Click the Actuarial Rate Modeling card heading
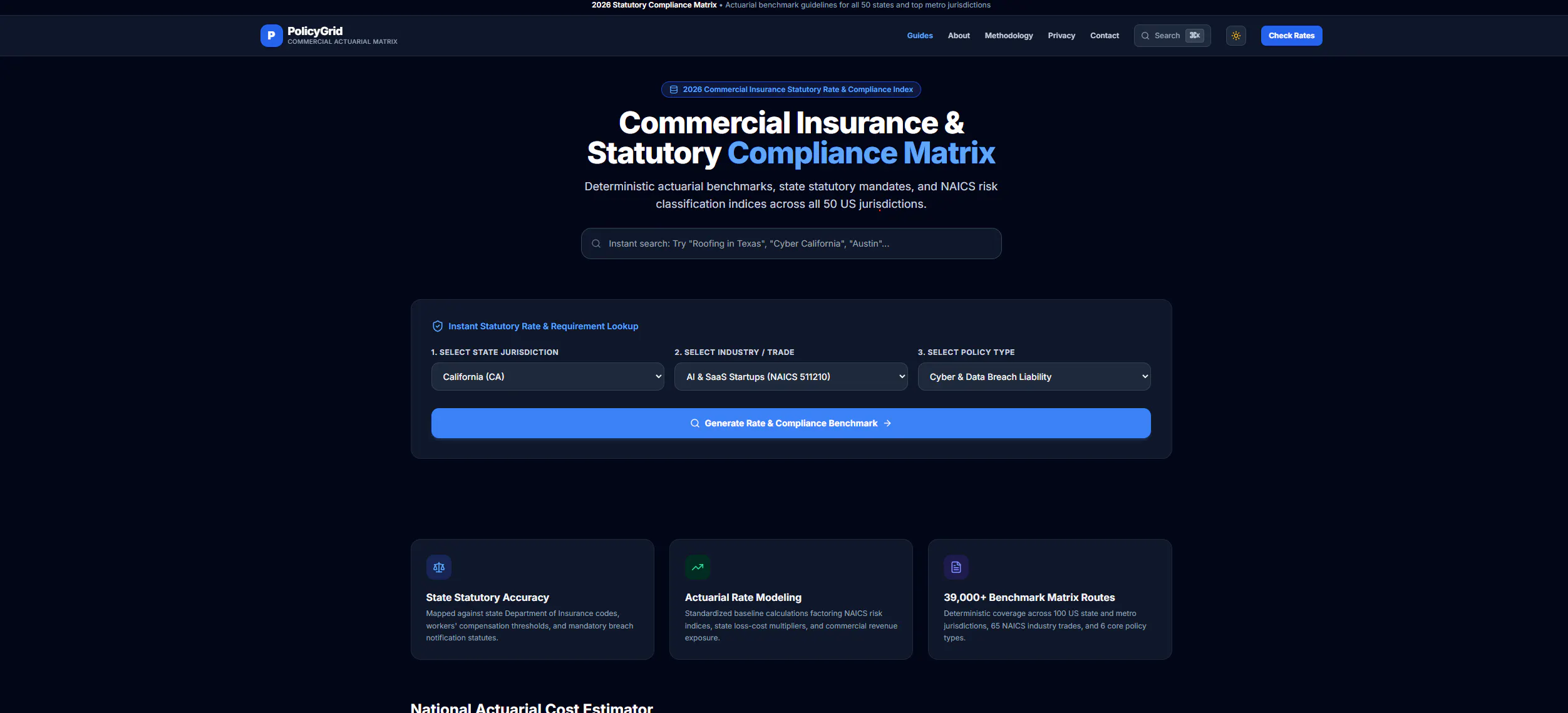Image resolution: width=1568 pixels, height=713 pixels. coord(743,598)
